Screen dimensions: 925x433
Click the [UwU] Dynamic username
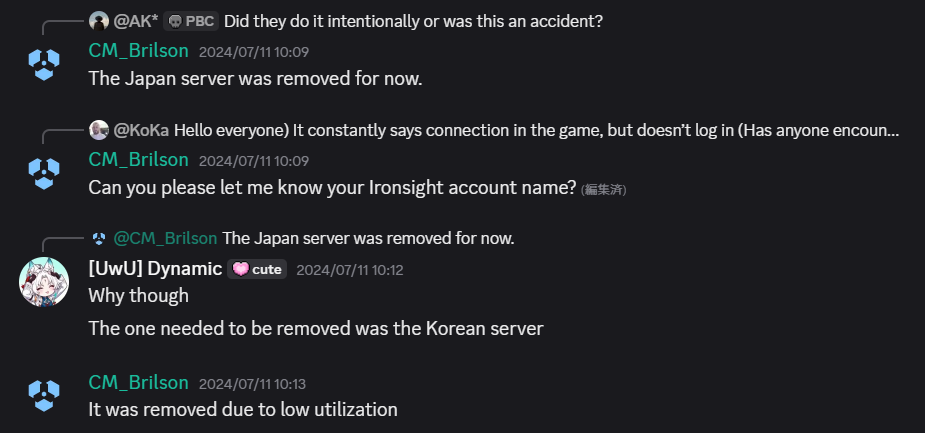[155, 268]
